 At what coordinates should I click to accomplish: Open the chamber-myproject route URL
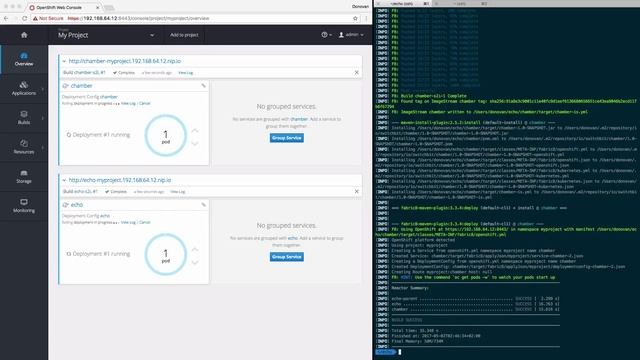(x=124, y=61)
